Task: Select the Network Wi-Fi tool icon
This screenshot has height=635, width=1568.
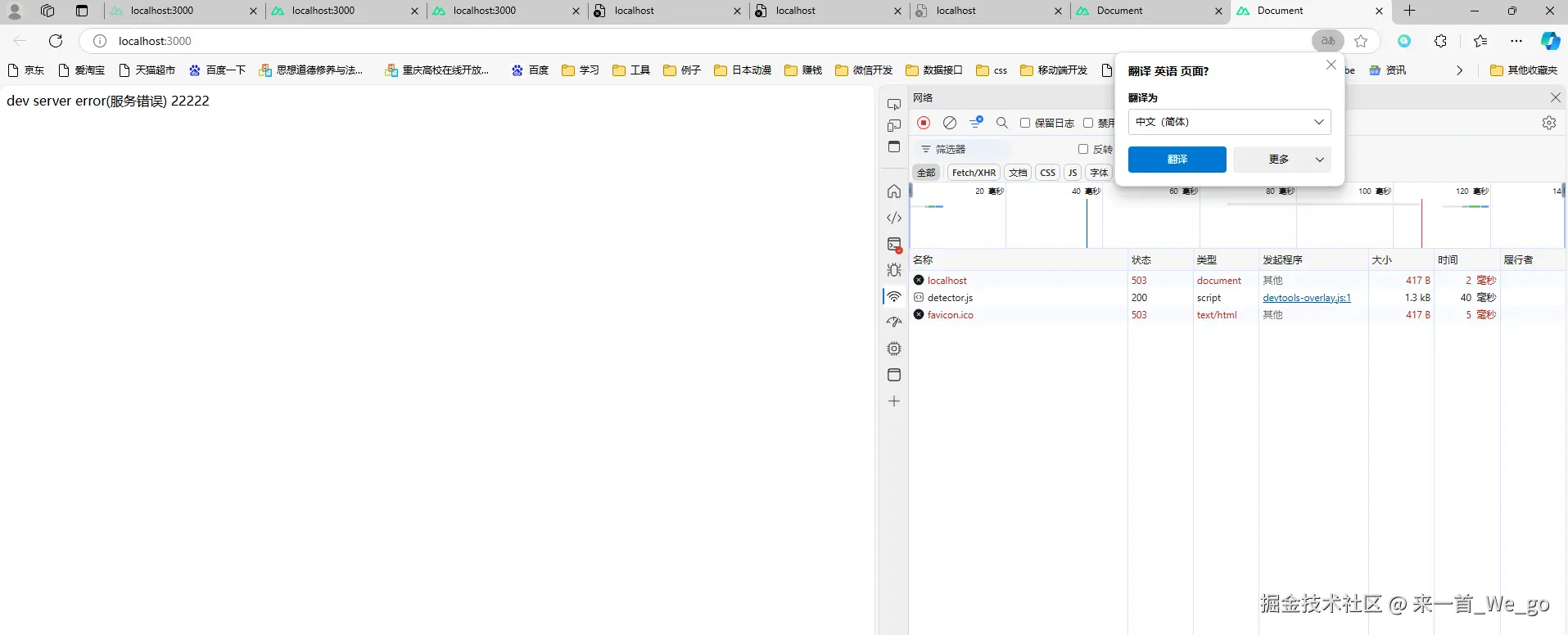Action: 894,296
